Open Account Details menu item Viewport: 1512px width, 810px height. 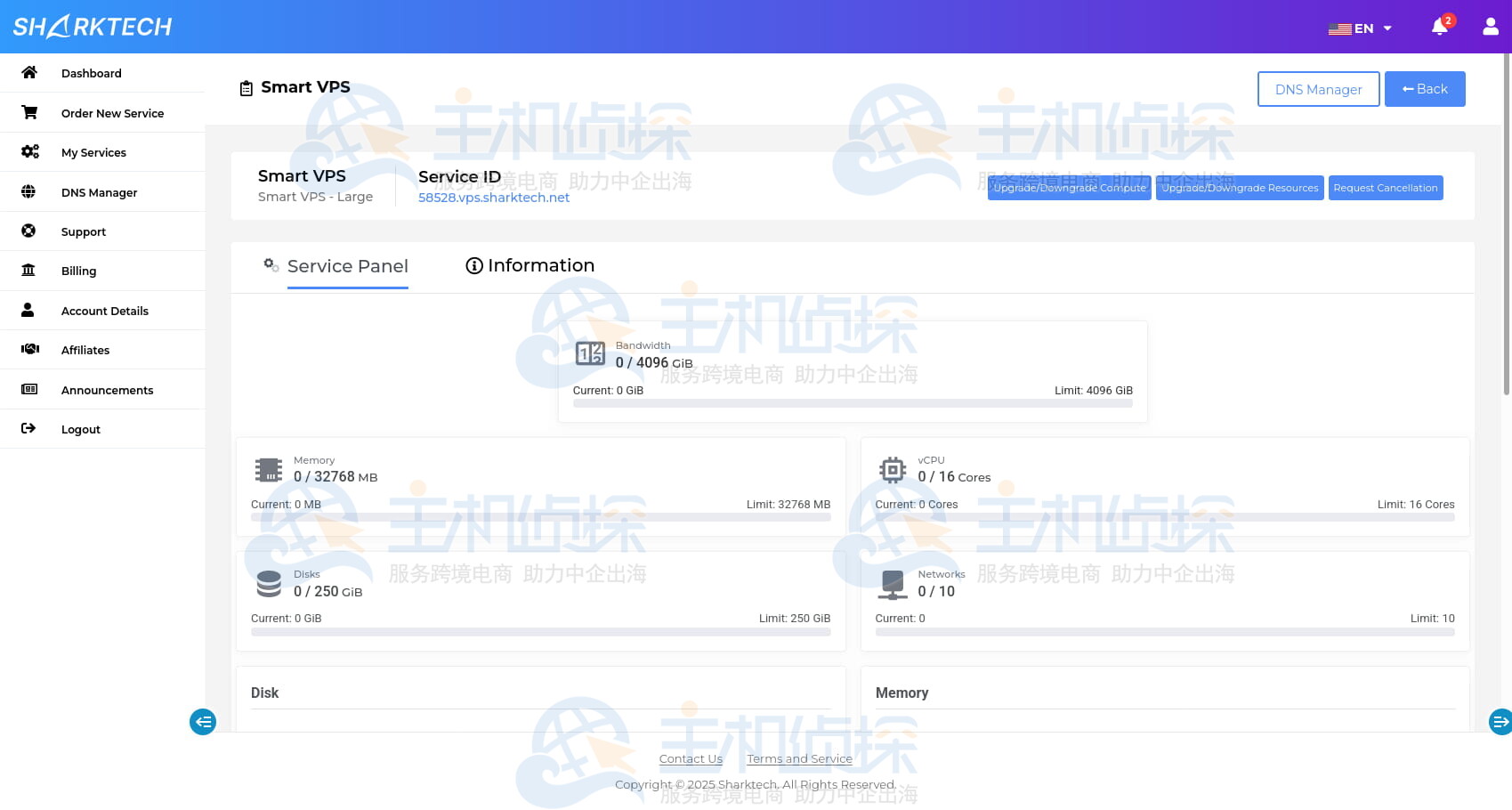click(x=102, y=311)
